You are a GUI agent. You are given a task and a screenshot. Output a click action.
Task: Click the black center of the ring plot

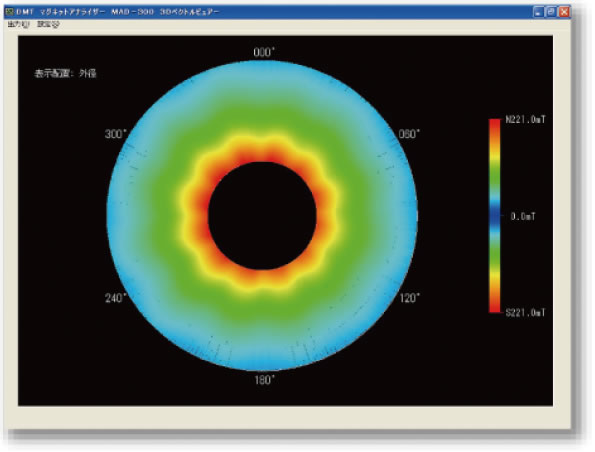262,216
